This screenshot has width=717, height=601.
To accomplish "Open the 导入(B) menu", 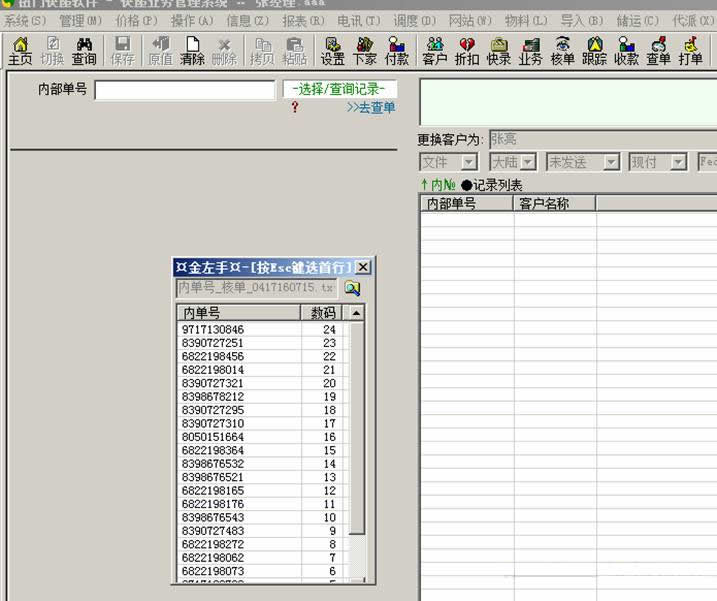I will (582, 21).
